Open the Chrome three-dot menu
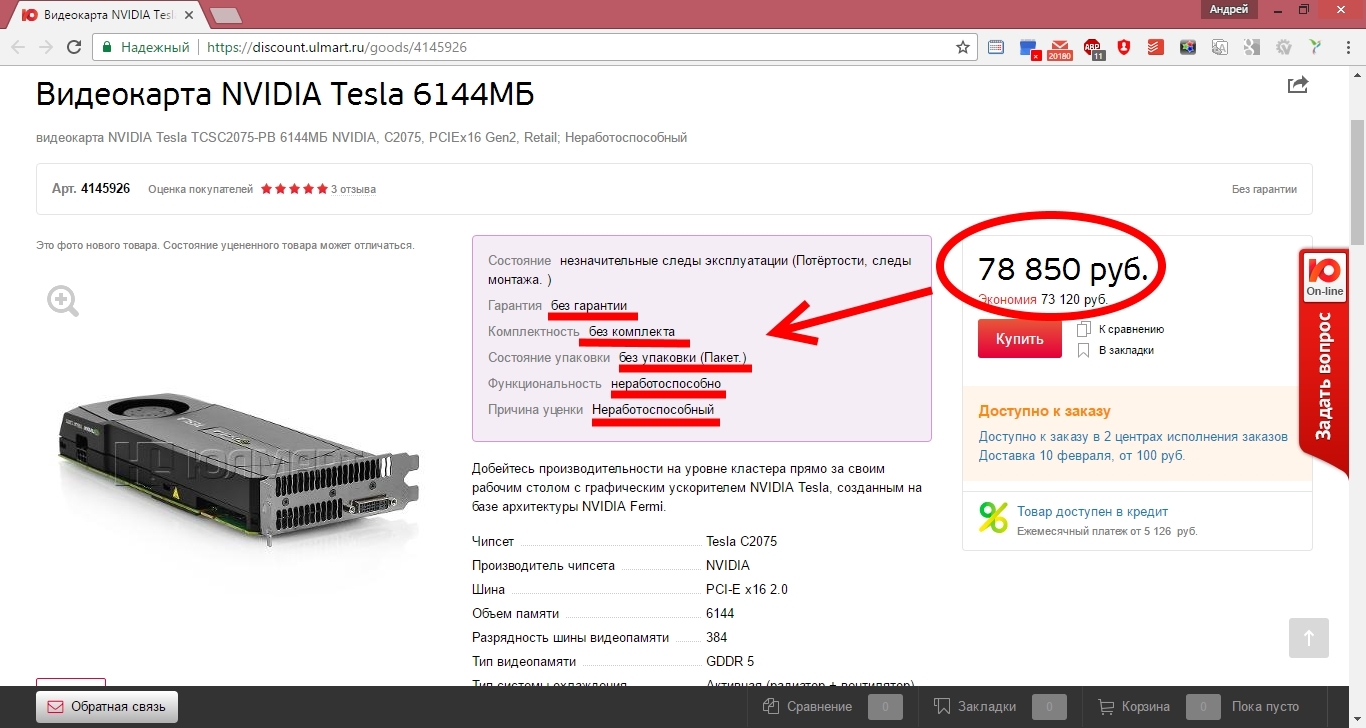Image resolution: width=1366 pixels, height=728 pixels. coord(1347,47)
